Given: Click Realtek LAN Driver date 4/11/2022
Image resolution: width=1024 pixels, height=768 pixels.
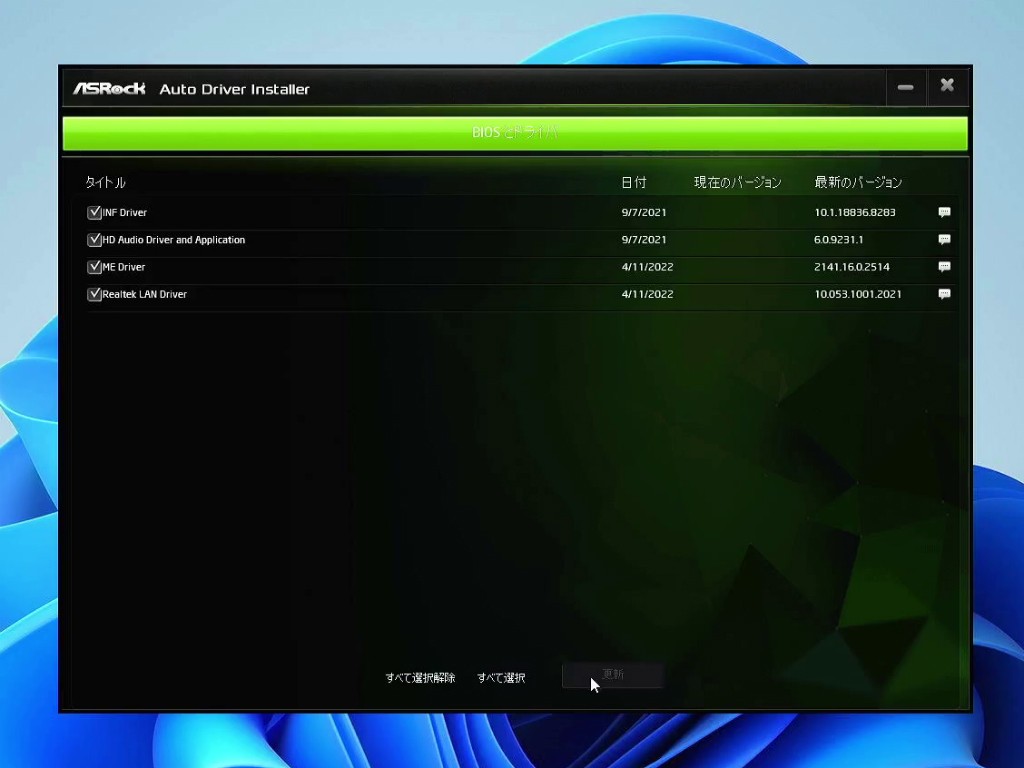Looking at the screenshot, I should (647, 294).
